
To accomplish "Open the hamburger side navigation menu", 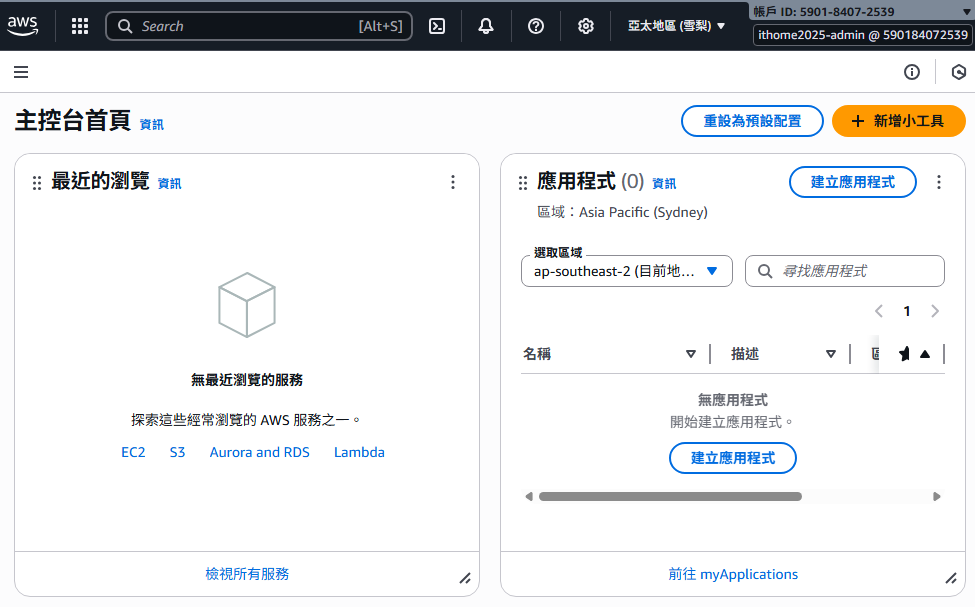I will [21, 72].
